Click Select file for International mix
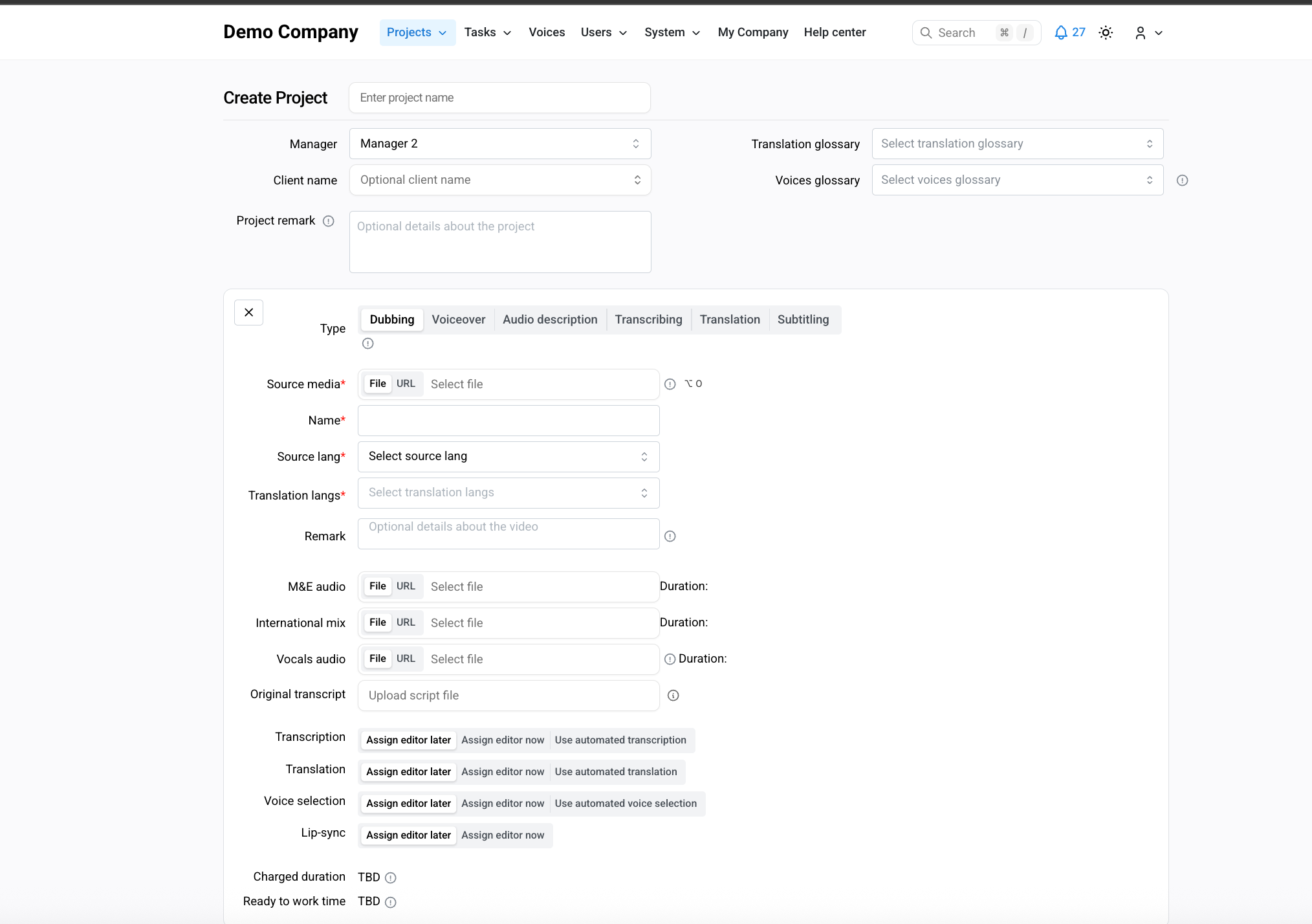Image resolution: width=1312 pixels, height=924 pixels. [x=457, y=623]
